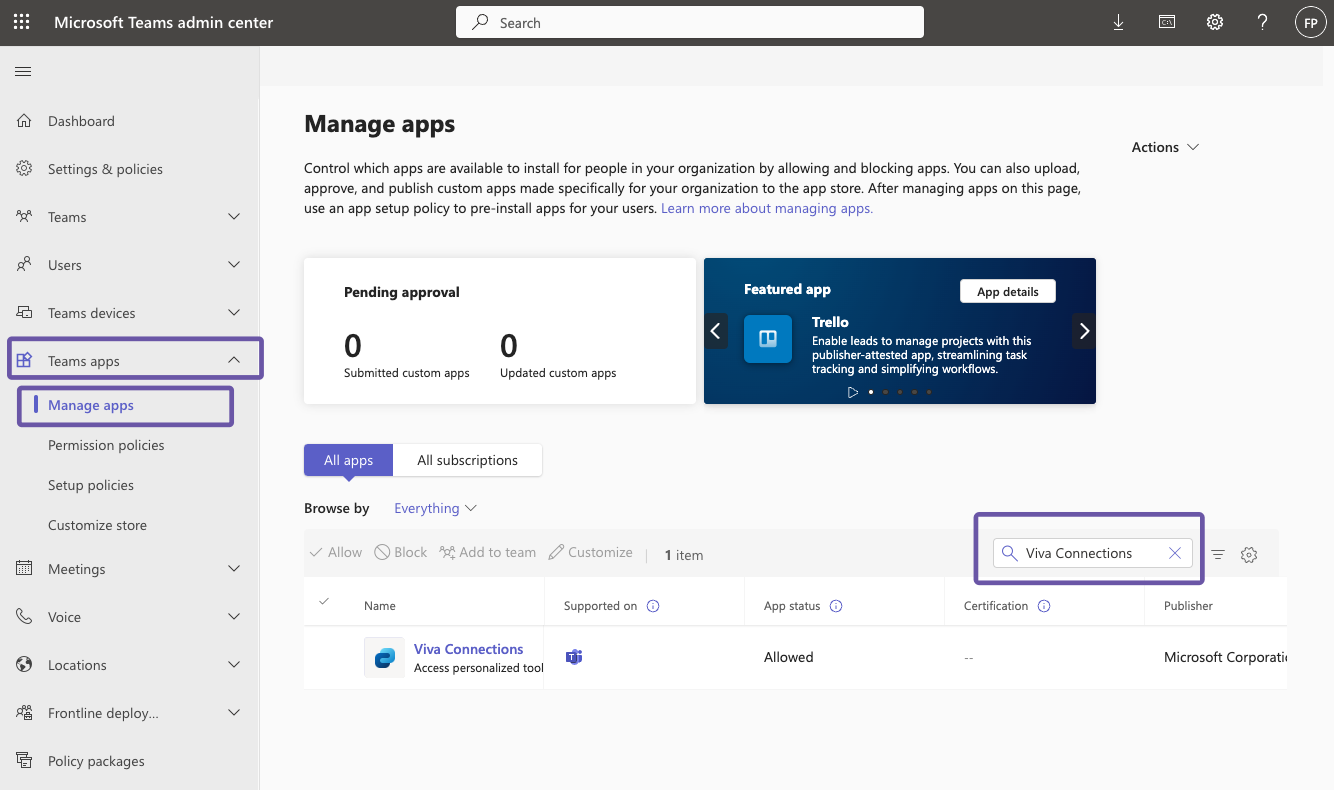Screen dimensions: 1334x790
Task: Open Cloud Shell icon in header
Action: point(1166,22)
